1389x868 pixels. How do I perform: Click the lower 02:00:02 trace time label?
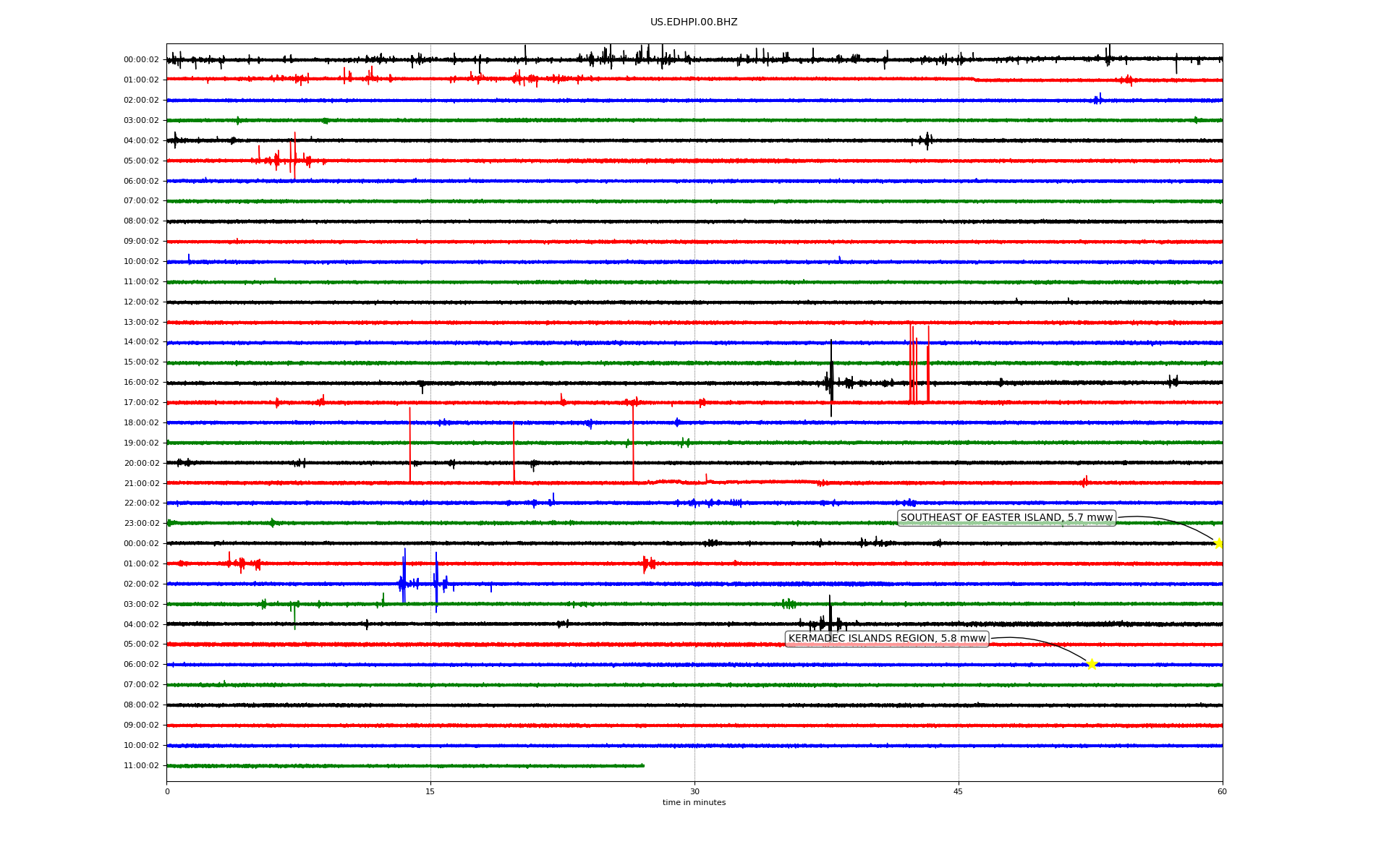coord(141,584)
